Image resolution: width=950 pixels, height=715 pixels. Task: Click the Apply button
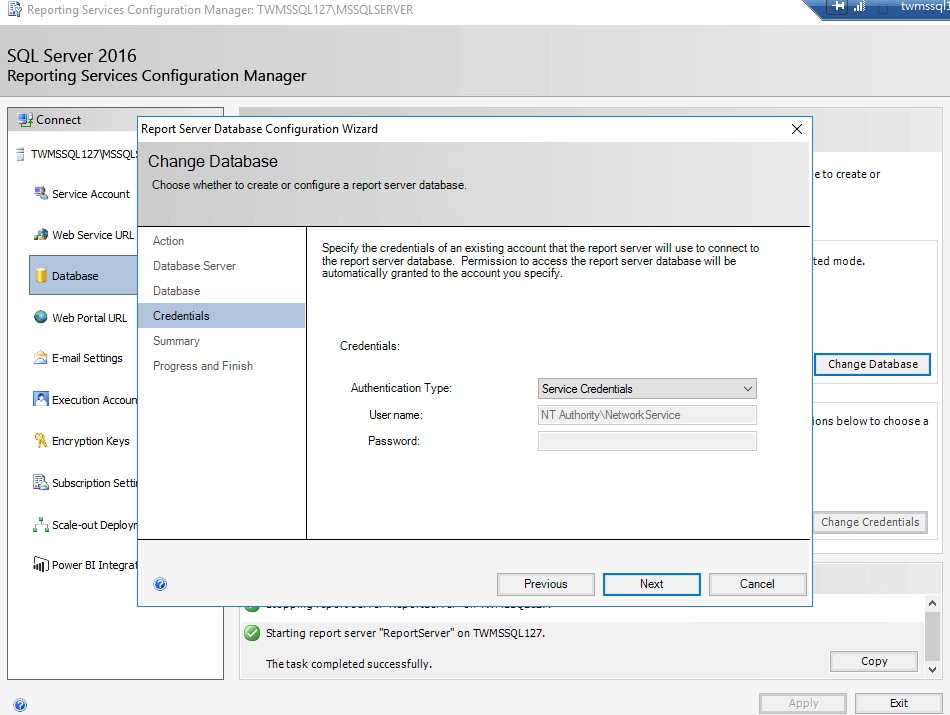(803, 703)
